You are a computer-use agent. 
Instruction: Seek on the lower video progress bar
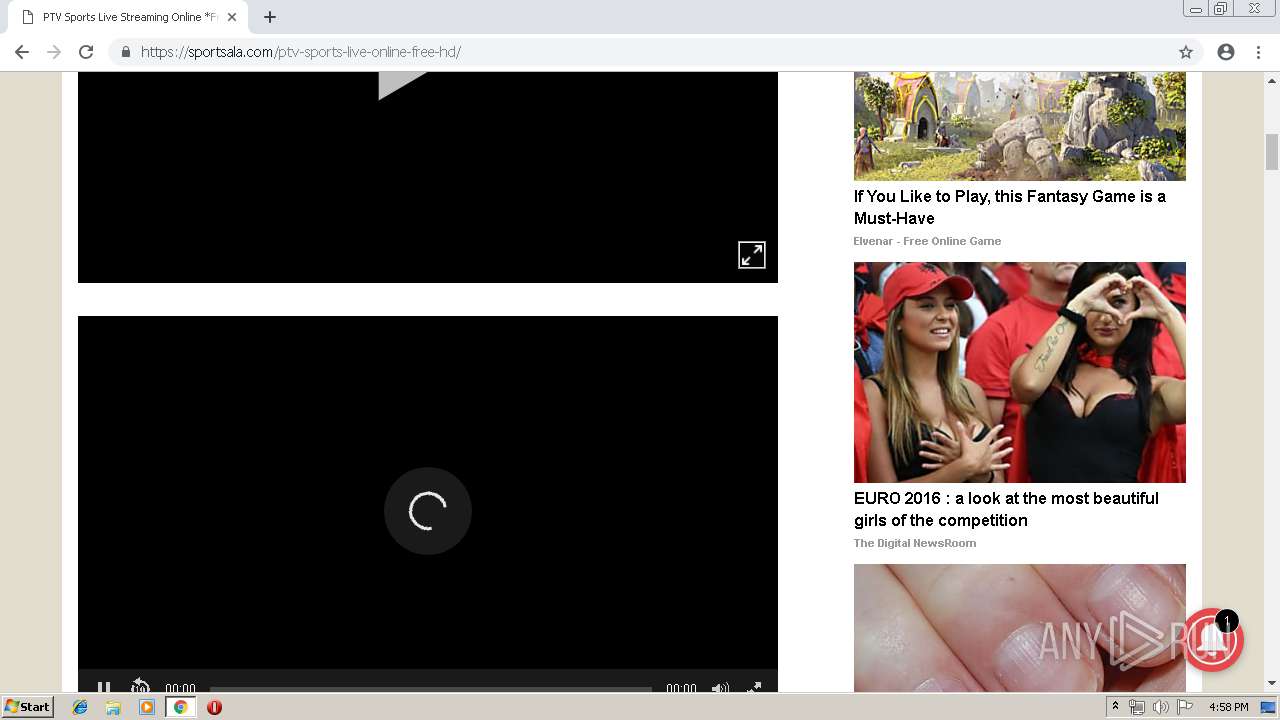431,688
